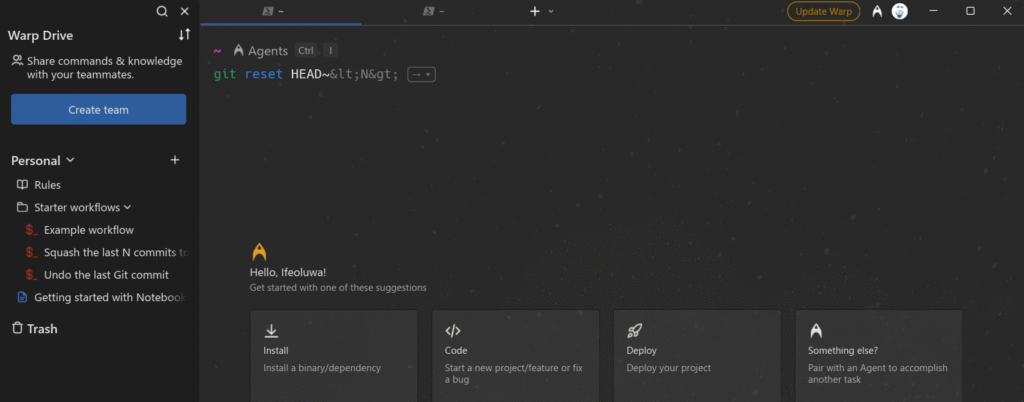Click the Example workflow terminal icon
This screenshot has height=402, width=1024.
coord(32,230)
